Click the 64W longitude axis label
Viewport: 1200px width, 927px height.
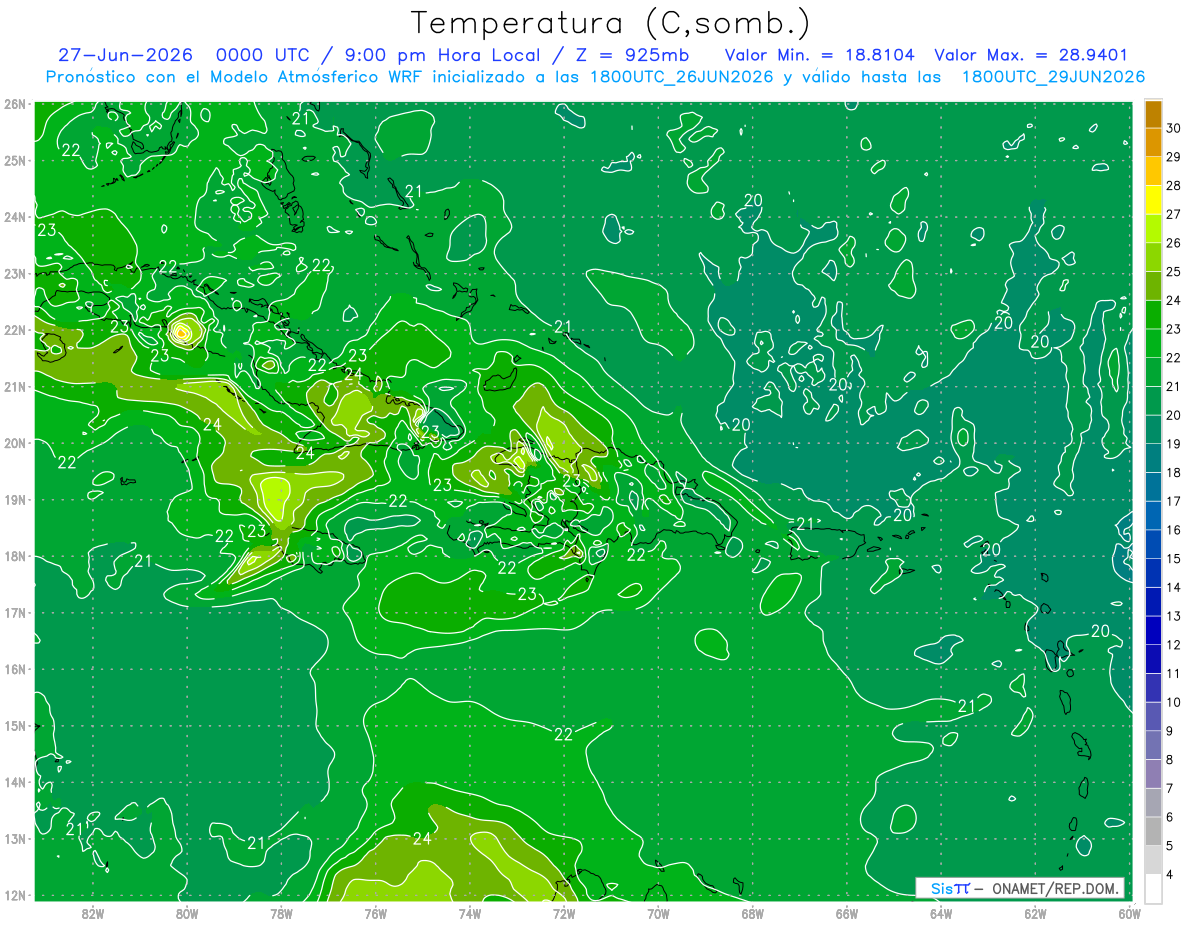click(941, 913)
